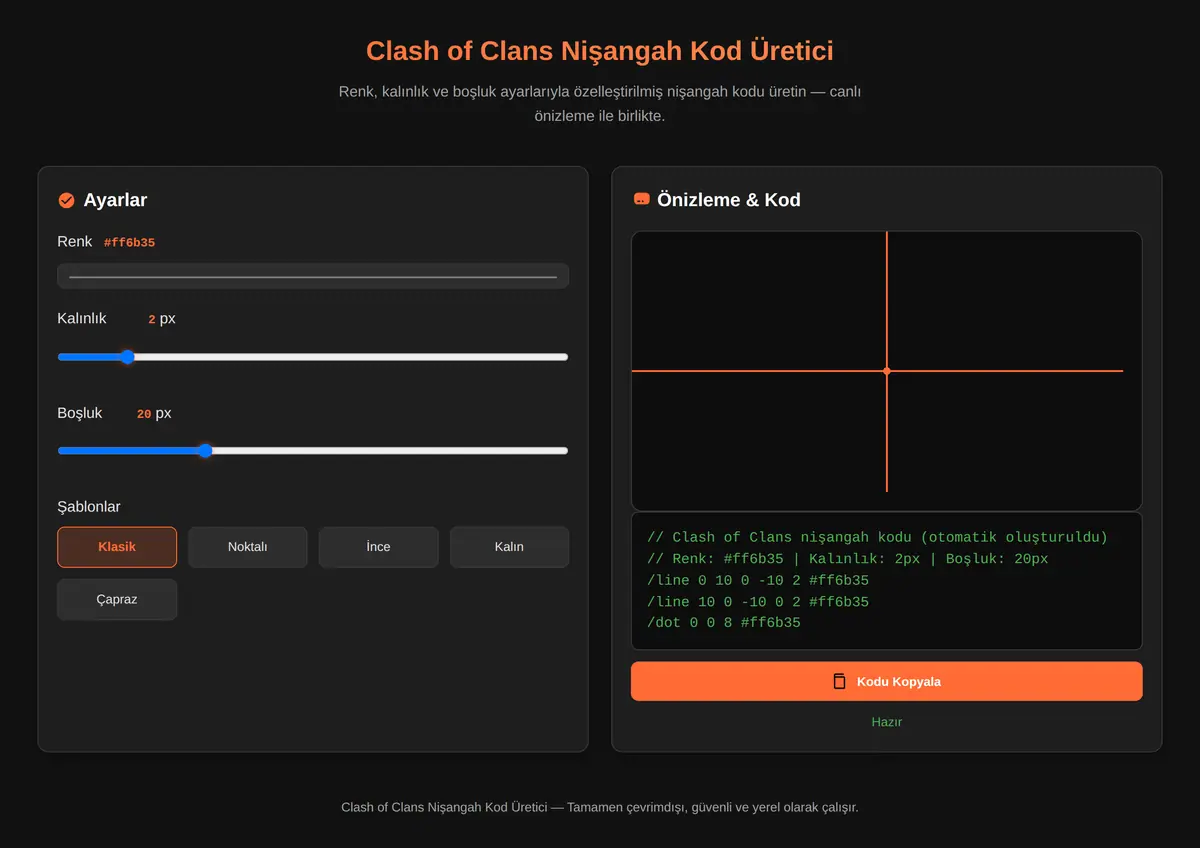Click the Renk label
The width and height of the screenshot is (1200, 848).
[75, 241]
